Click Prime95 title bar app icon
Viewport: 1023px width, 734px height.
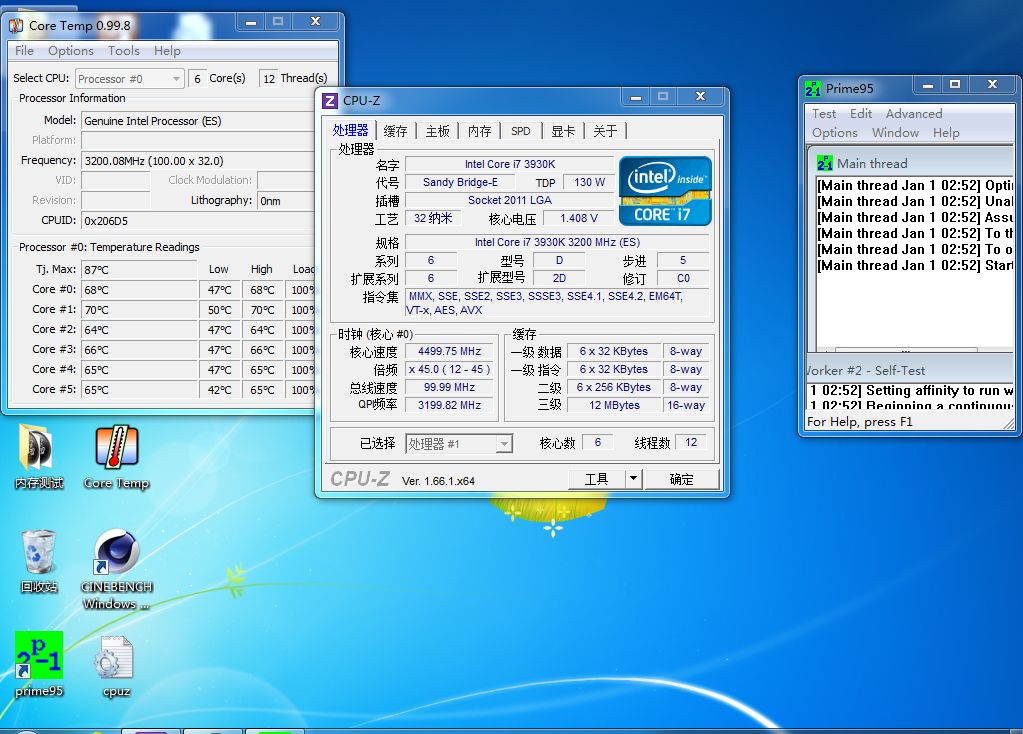(x=812, y=88)
